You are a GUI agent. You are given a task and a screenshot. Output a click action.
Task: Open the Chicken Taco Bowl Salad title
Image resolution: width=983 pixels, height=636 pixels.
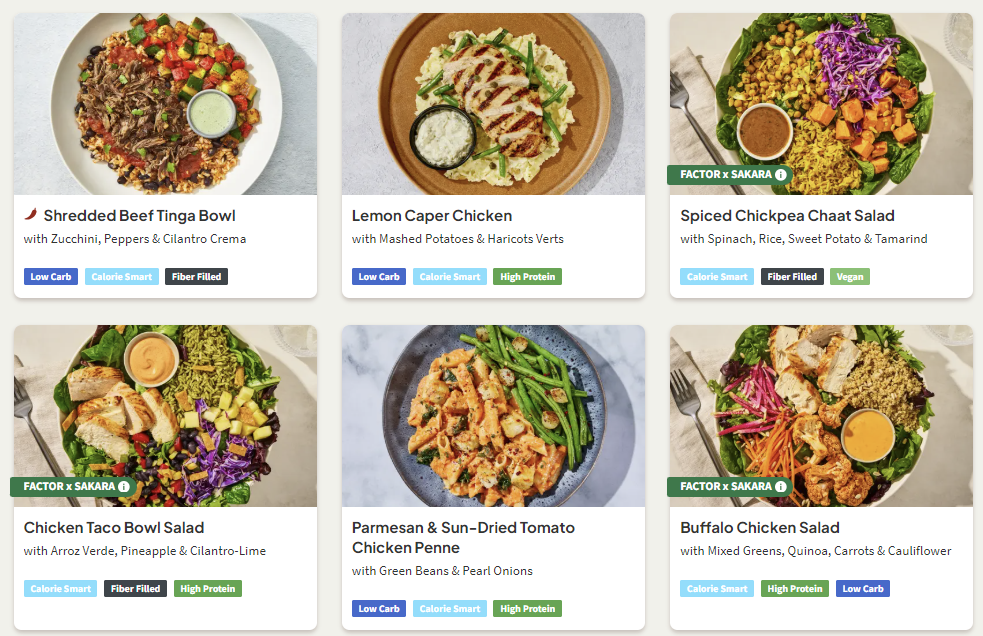114,527
